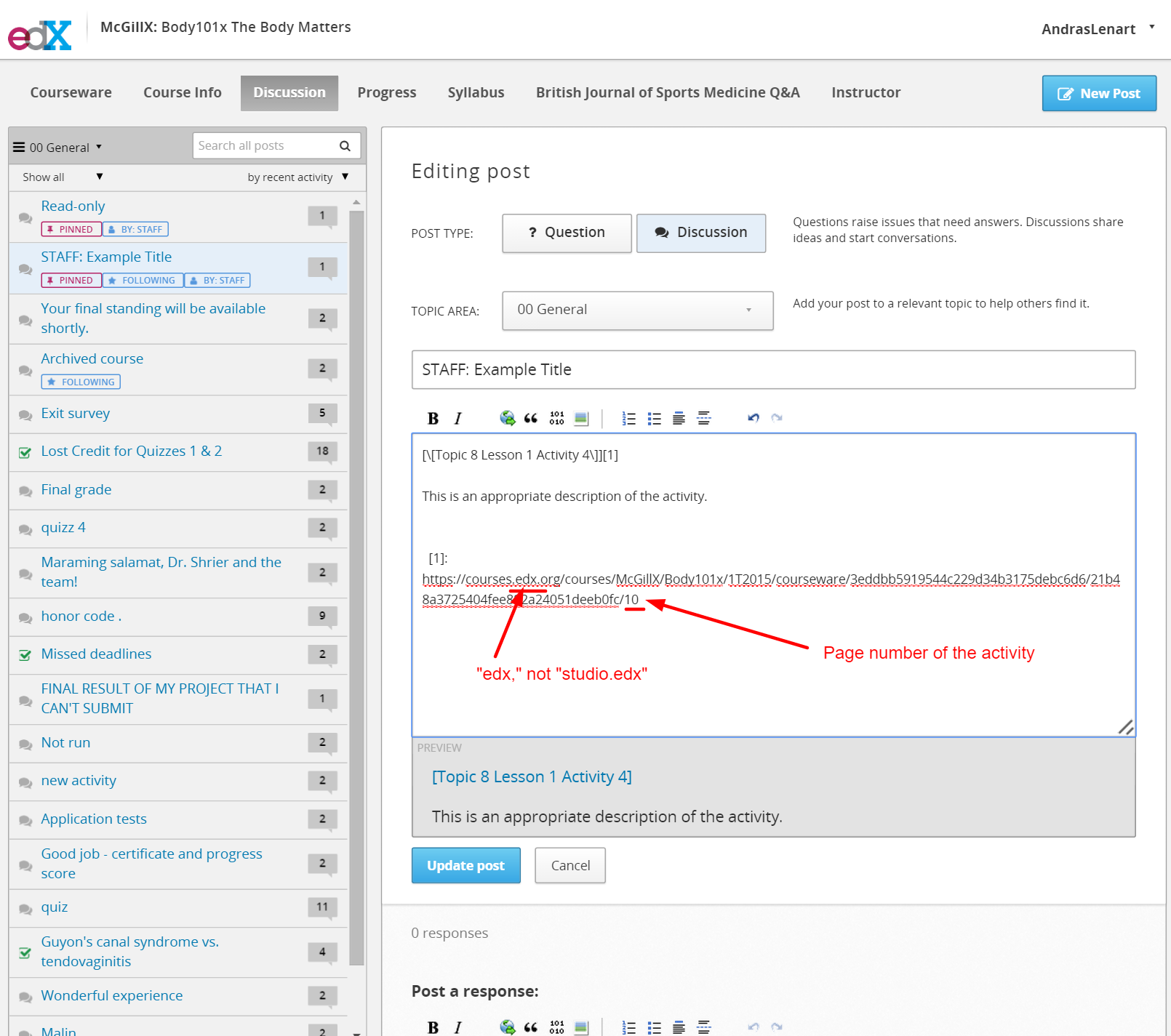Insert horizontal rule in post editor
The width and height of the screenshot is (1171, 1036).
[x=703, y=418]
